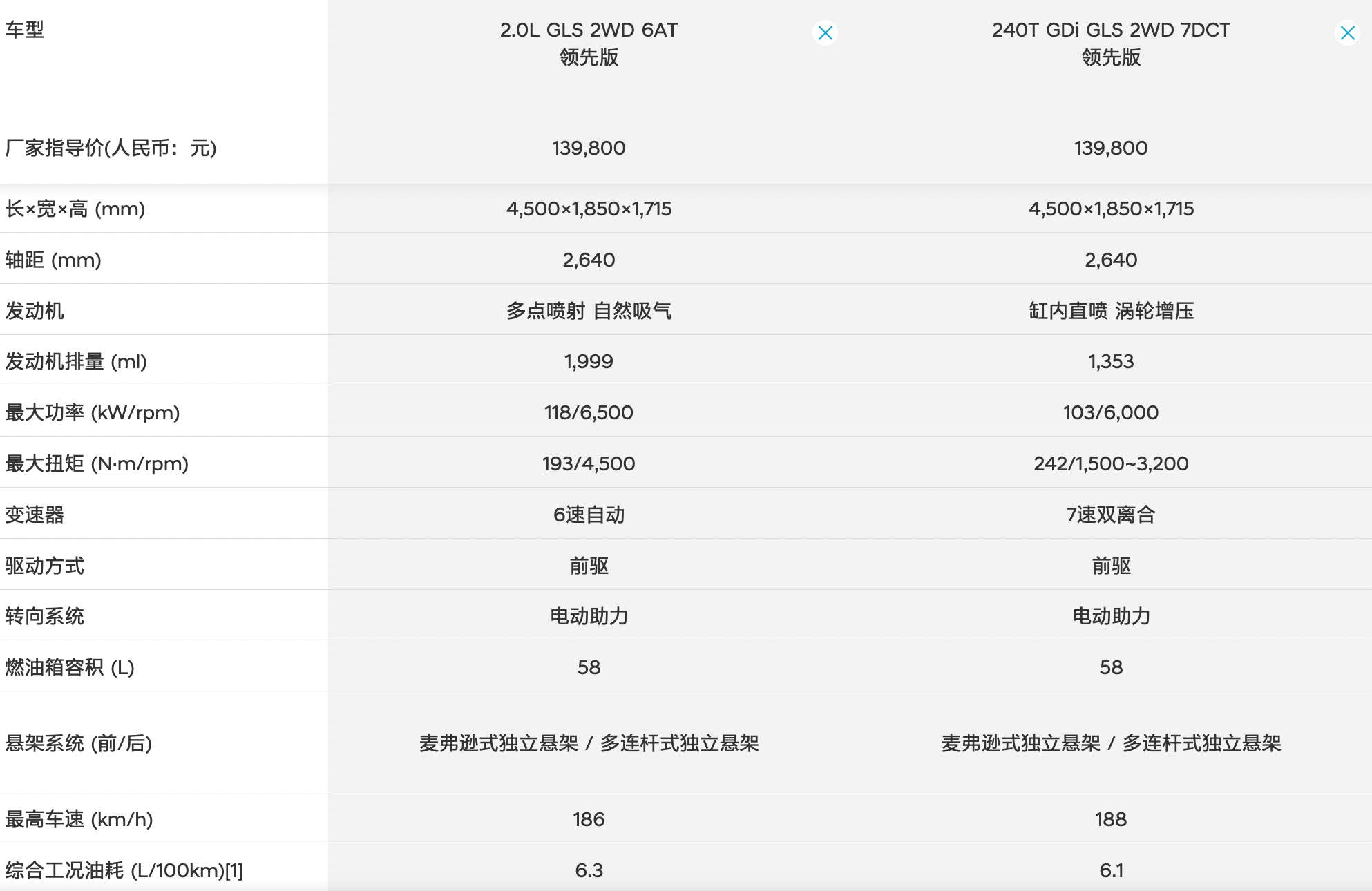Remove the 240T GDi GLS 2WD 7DCT column
The image size is (1372, 891).
click(1347, 32)
